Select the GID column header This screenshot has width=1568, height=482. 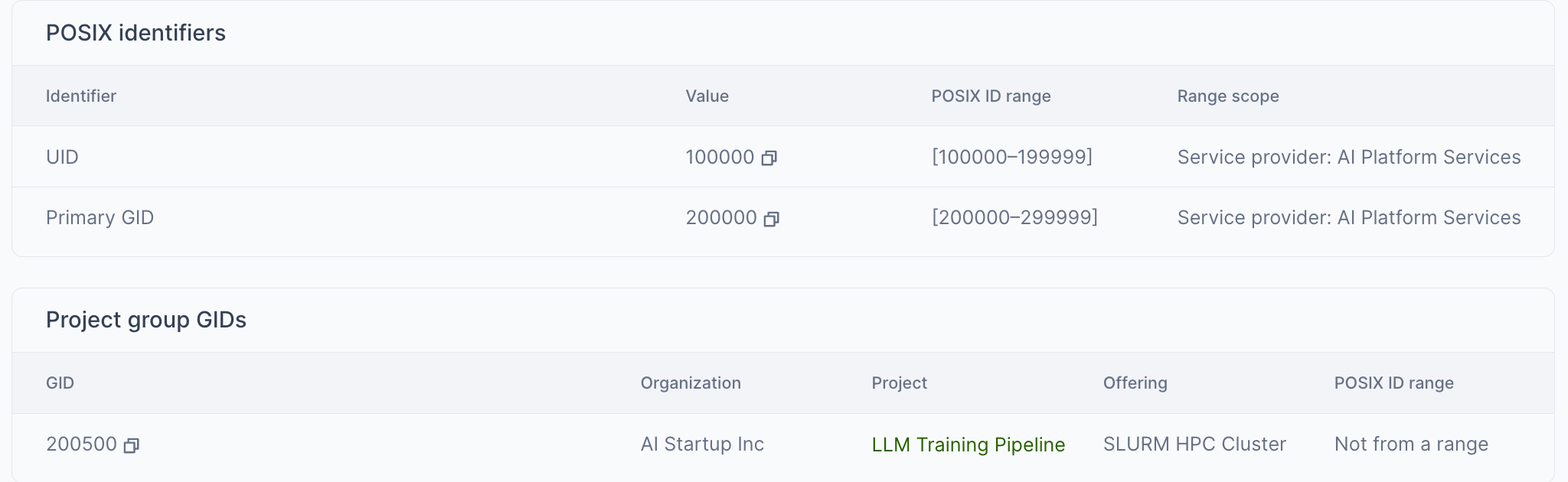pyautogui.click(x=60, y=383)
